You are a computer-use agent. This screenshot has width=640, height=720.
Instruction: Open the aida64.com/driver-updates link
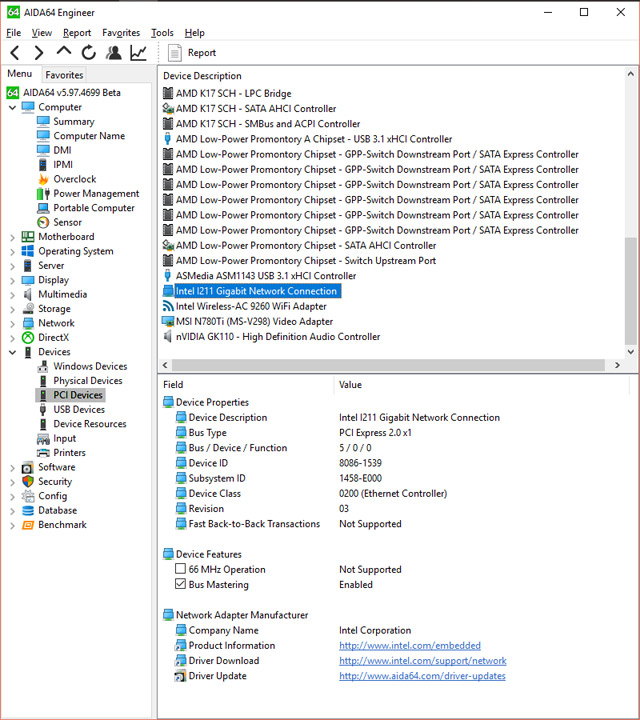point(422,675)
